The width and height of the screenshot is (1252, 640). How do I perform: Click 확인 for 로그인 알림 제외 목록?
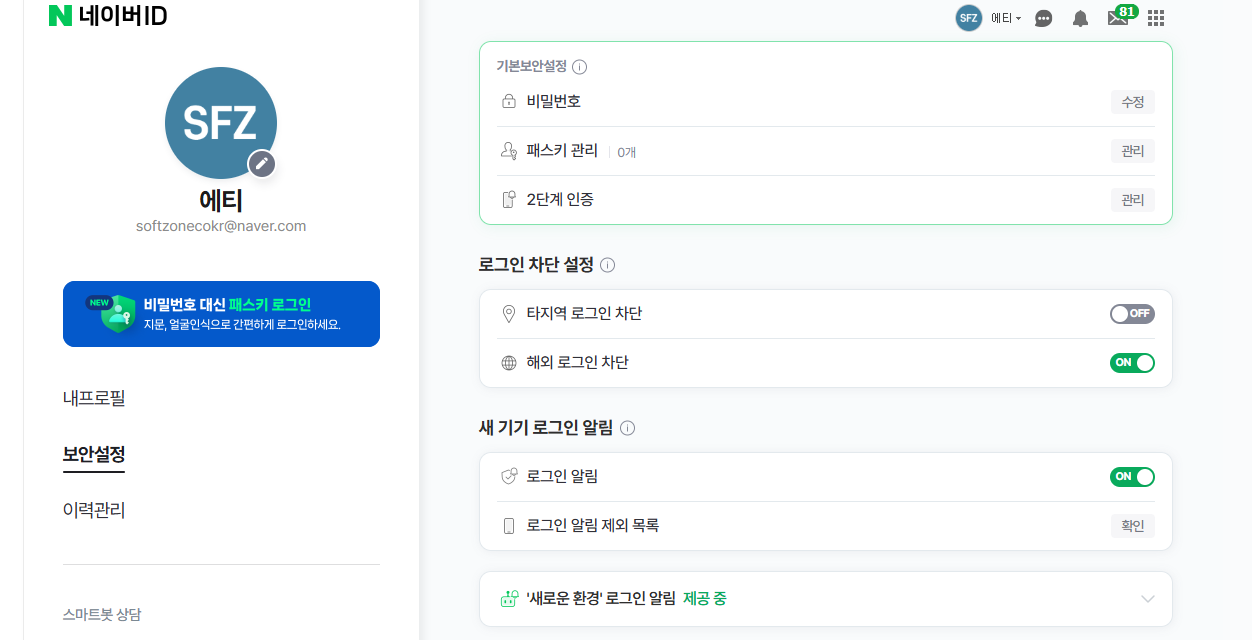tap(1132, 526)
